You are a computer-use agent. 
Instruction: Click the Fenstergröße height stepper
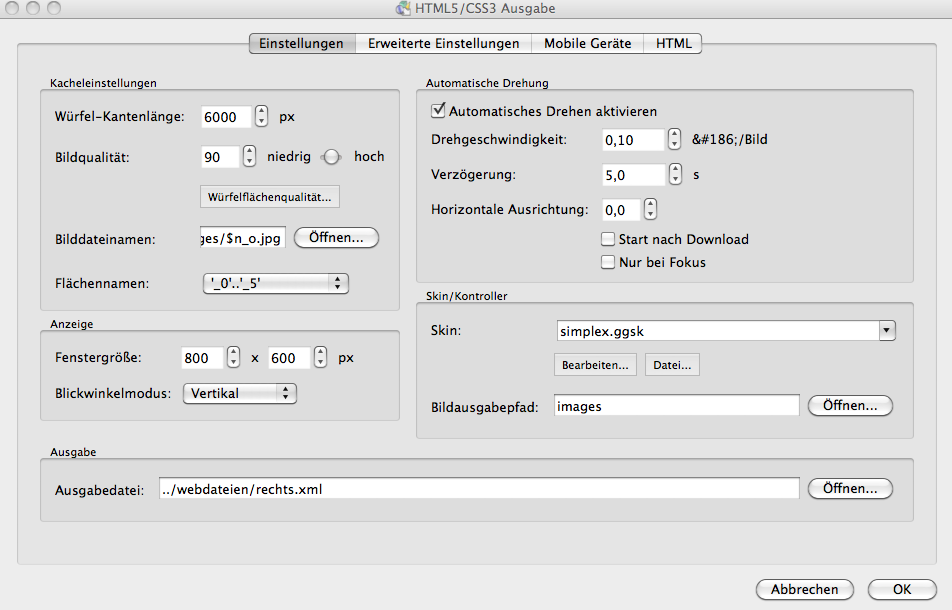320,358
